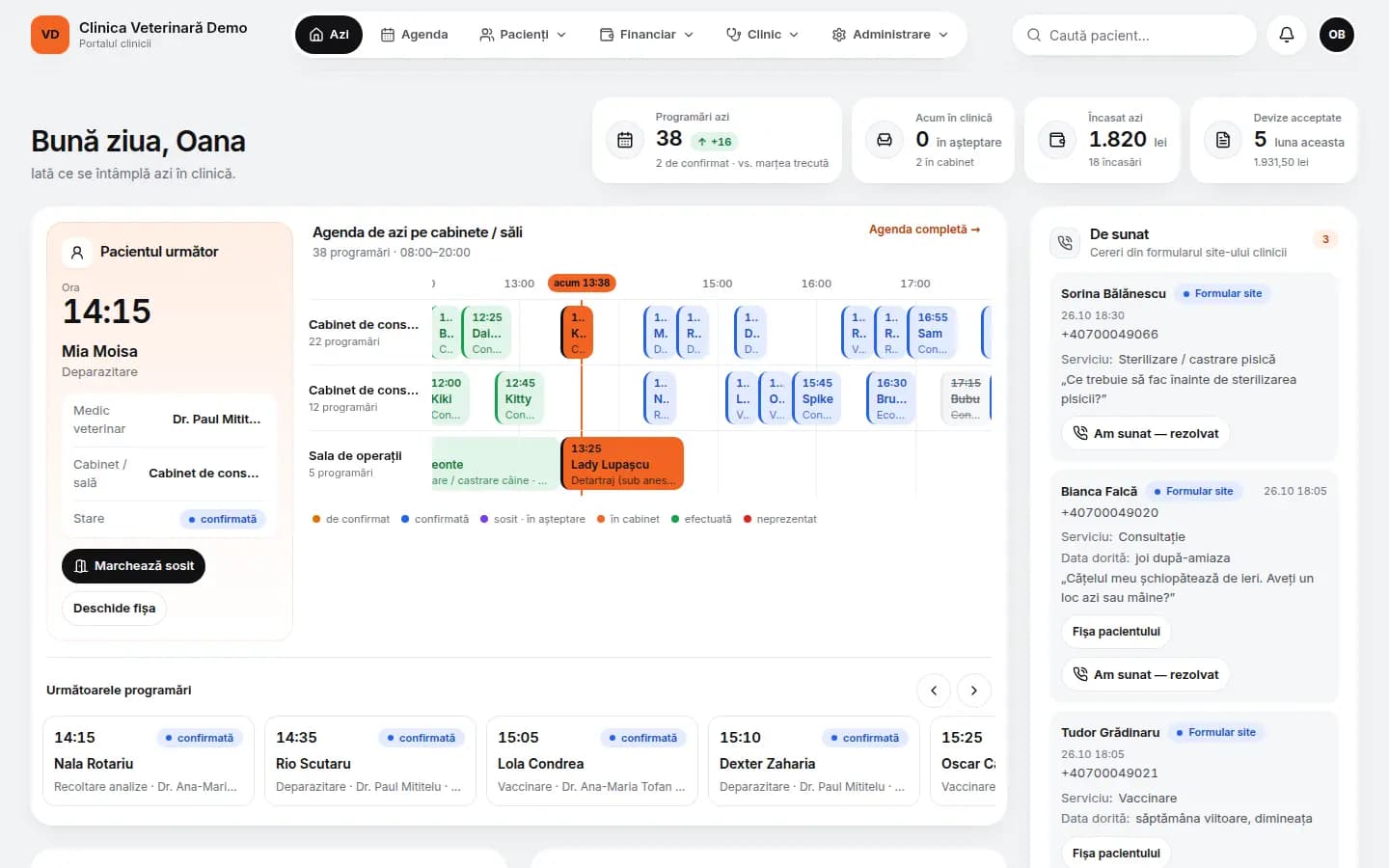Open the Agenda tab

[x=415, y=35]
